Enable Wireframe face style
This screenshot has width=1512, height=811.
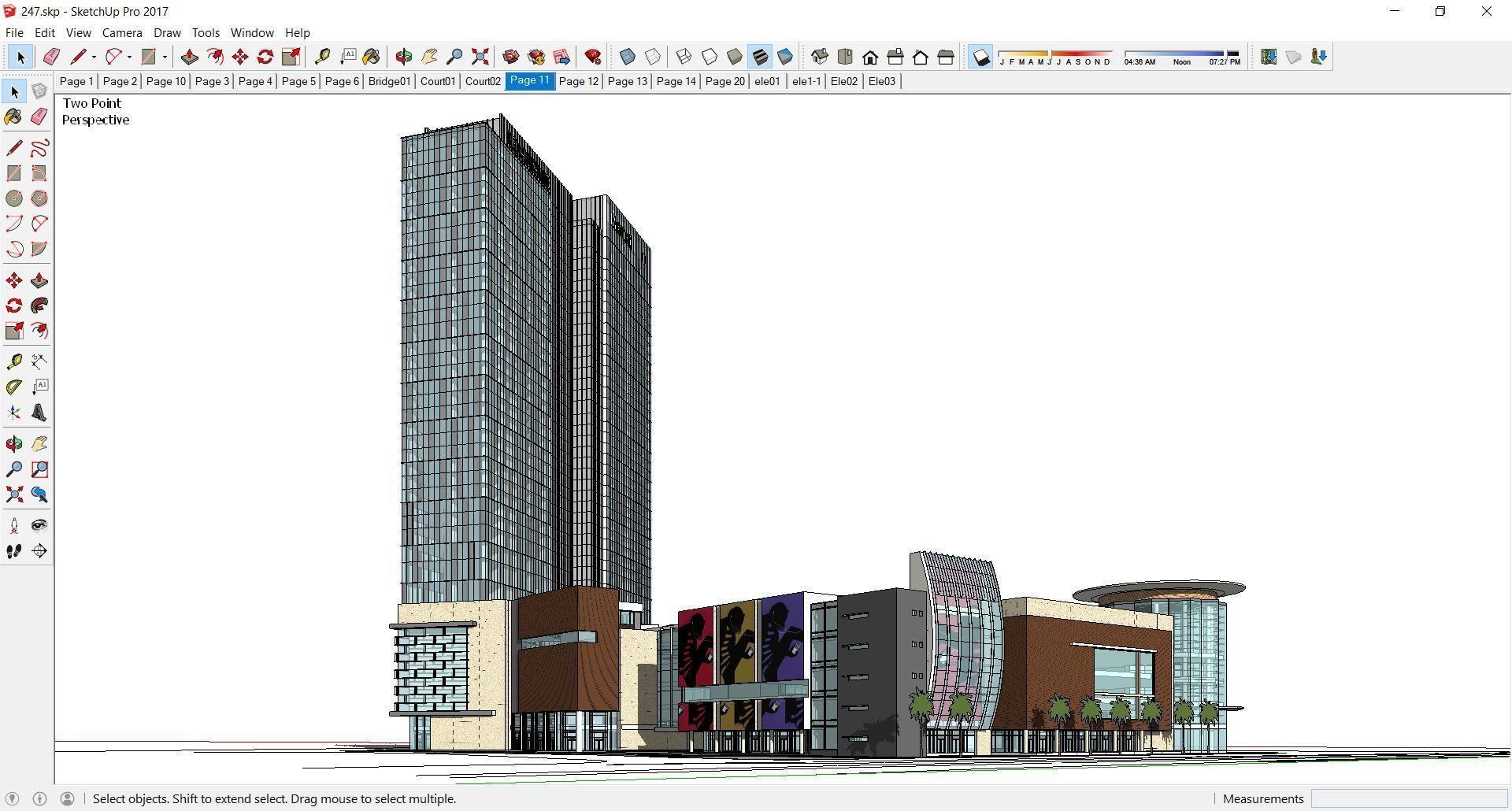684,57
